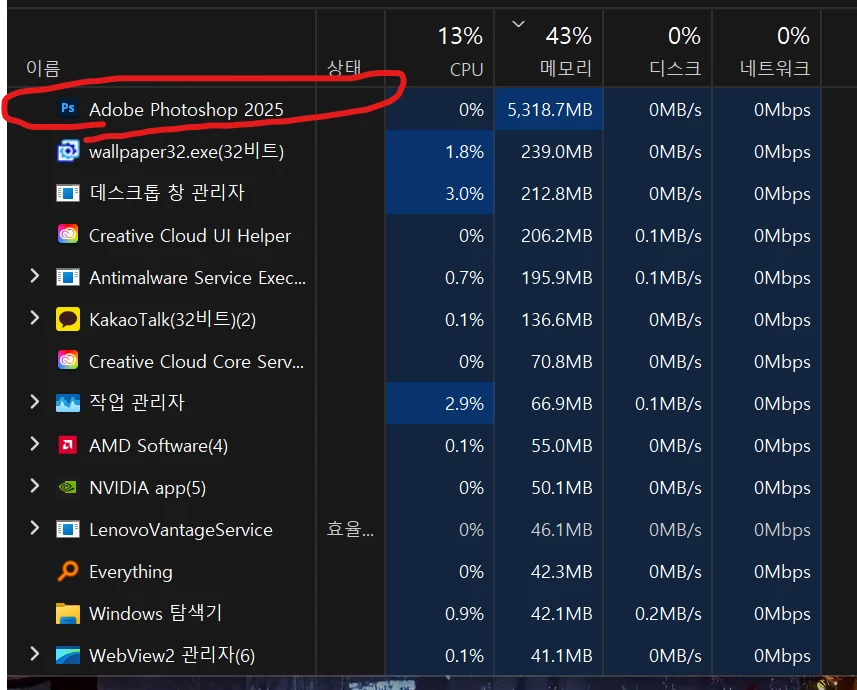Image resolution: width=857 pixels, height=690 pixels.
Task: Click the Everything search icon
Action: pyautogui.click(x=68, y=571)
